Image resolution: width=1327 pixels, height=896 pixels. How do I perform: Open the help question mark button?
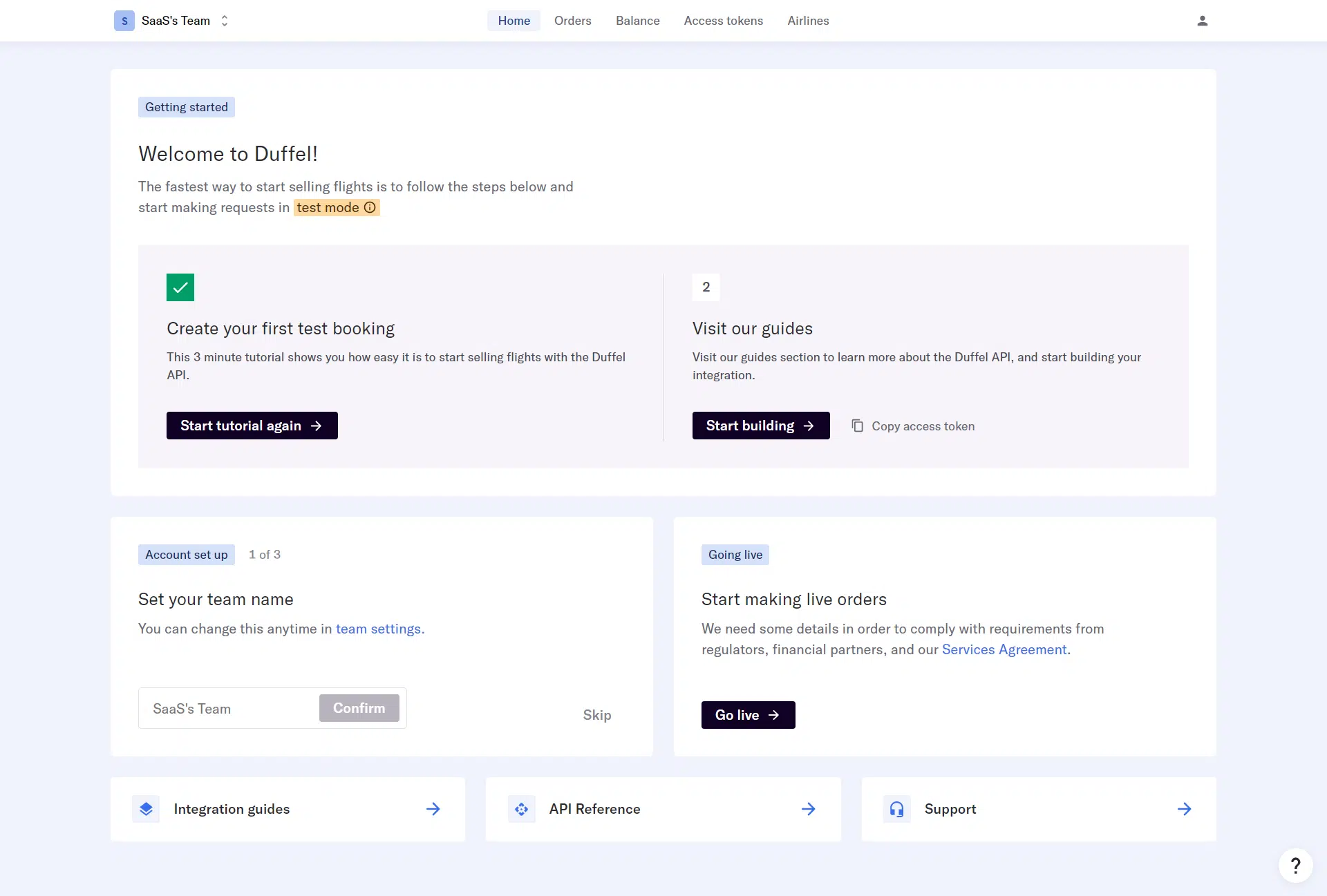coord(1296,866)
